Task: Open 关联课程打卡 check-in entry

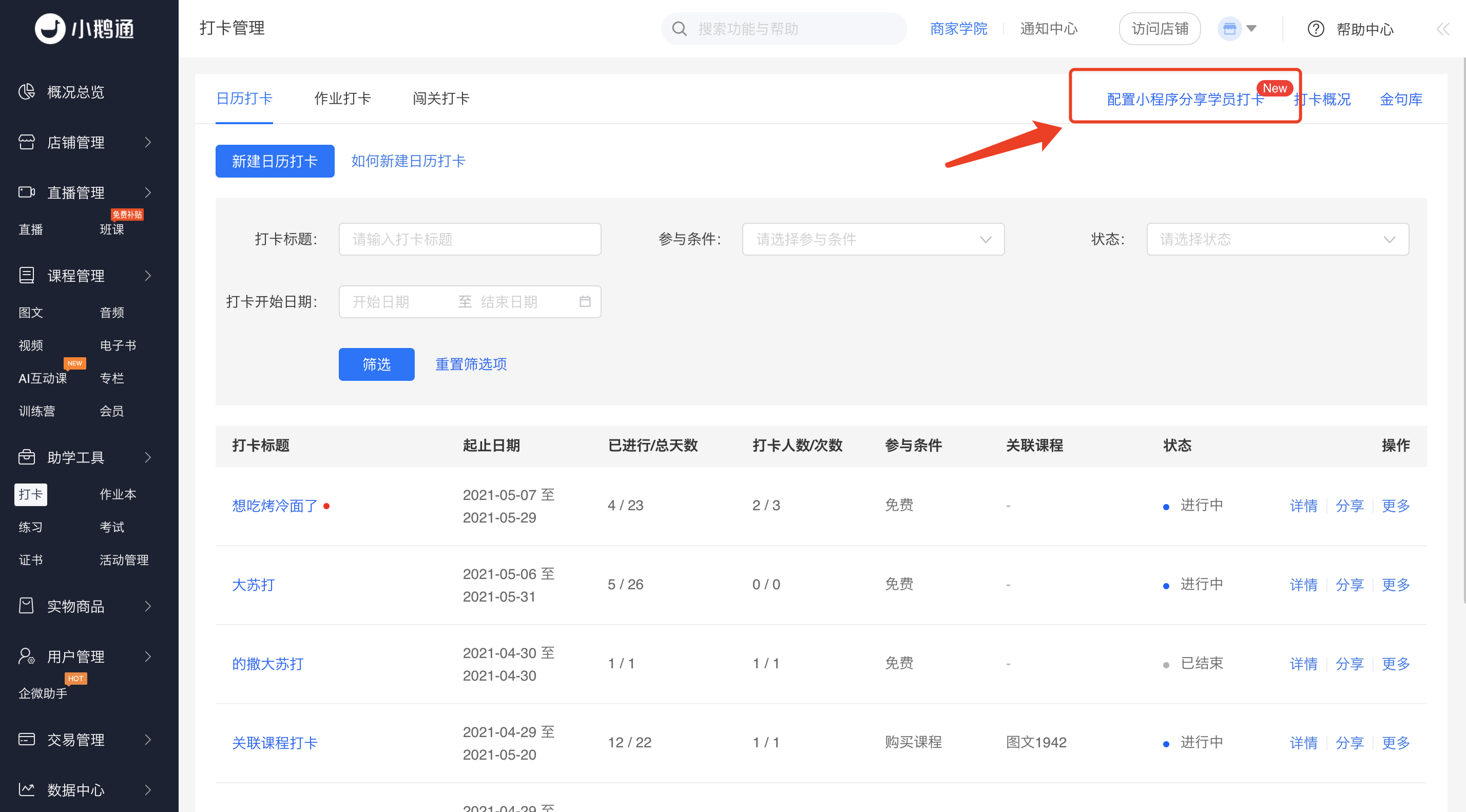Action: 275,743
